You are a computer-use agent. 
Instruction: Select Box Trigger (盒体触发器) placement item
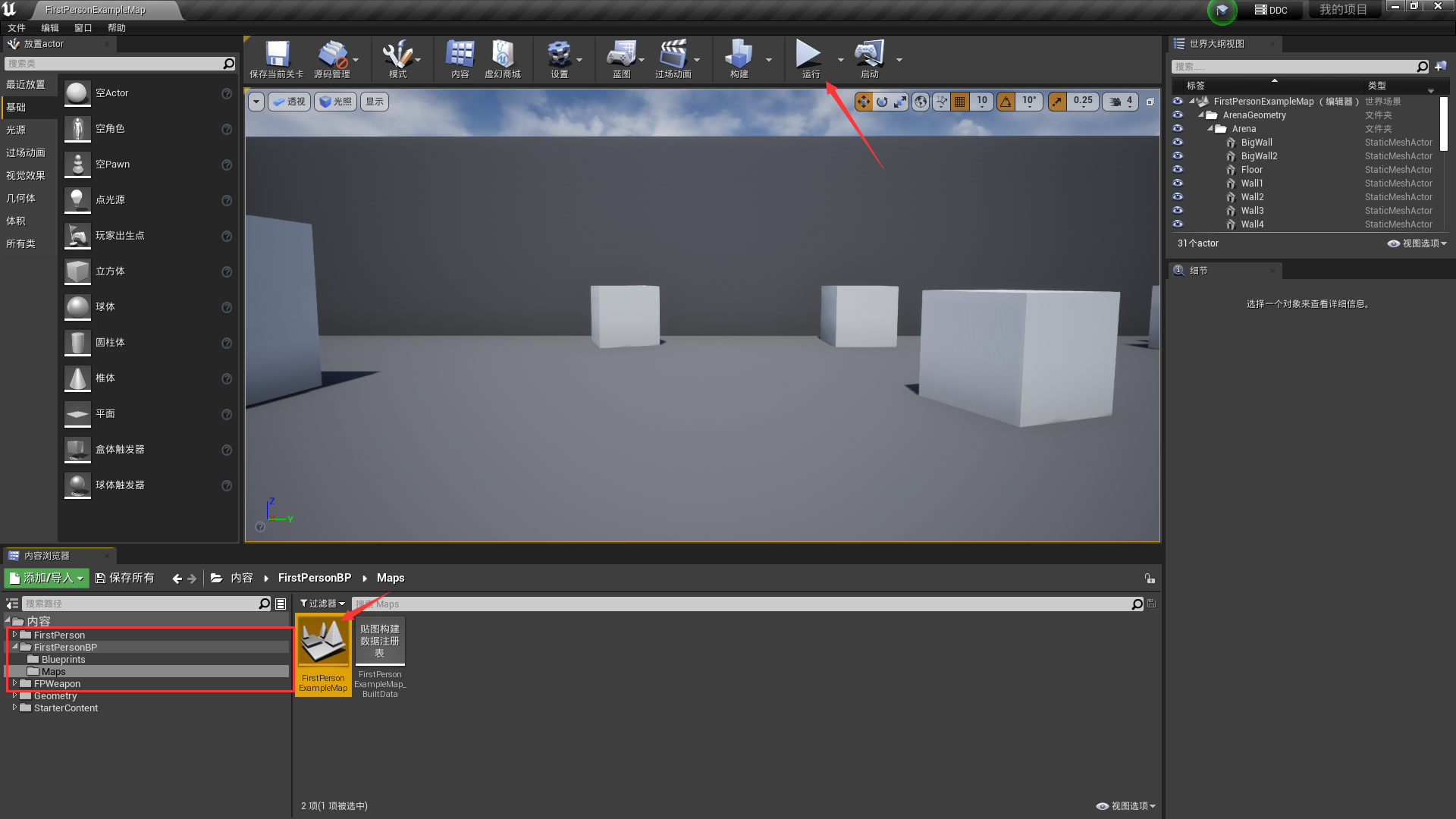pos(149,450)
